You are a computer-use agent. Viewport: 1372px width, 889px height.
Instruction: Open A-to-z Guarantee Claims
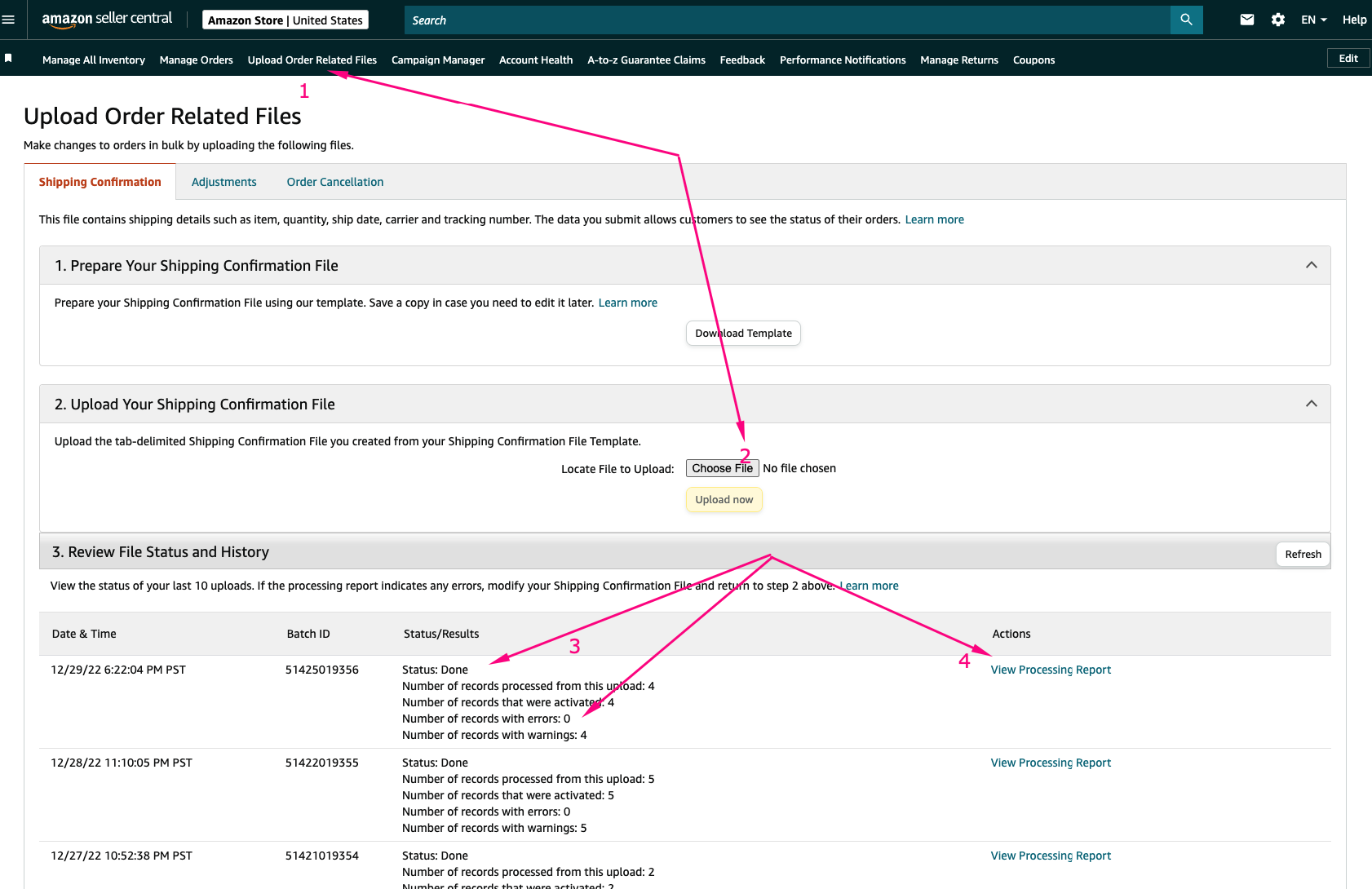646,60
